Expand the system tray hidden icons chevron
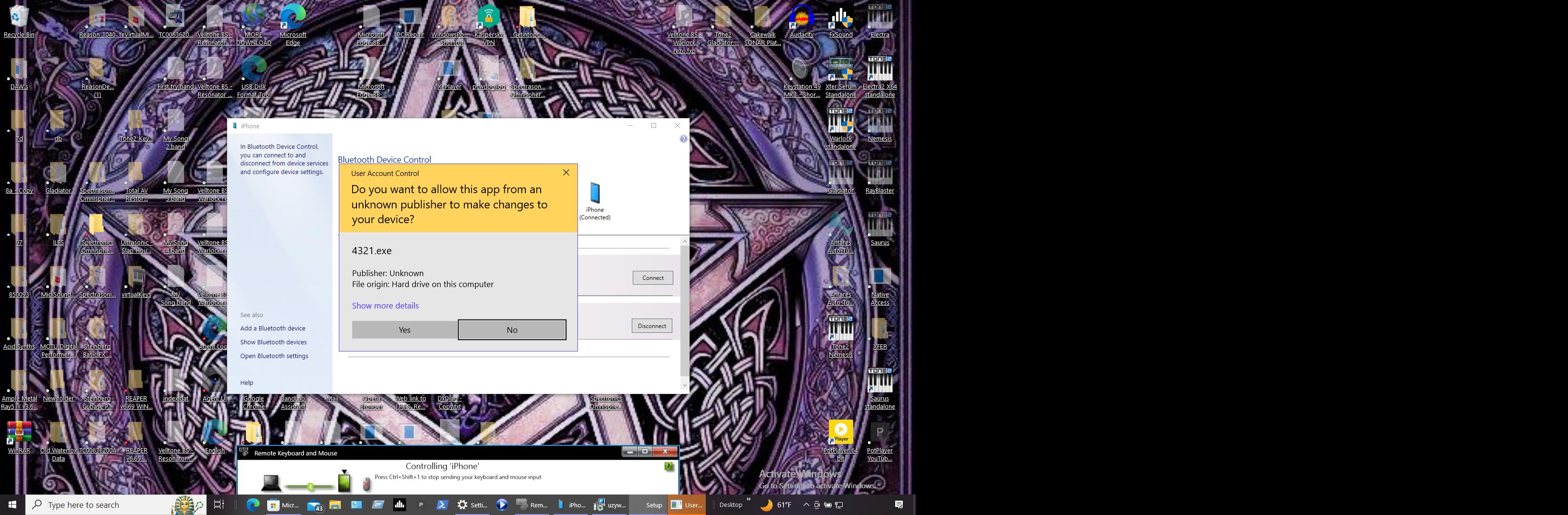 coord(806,505)
